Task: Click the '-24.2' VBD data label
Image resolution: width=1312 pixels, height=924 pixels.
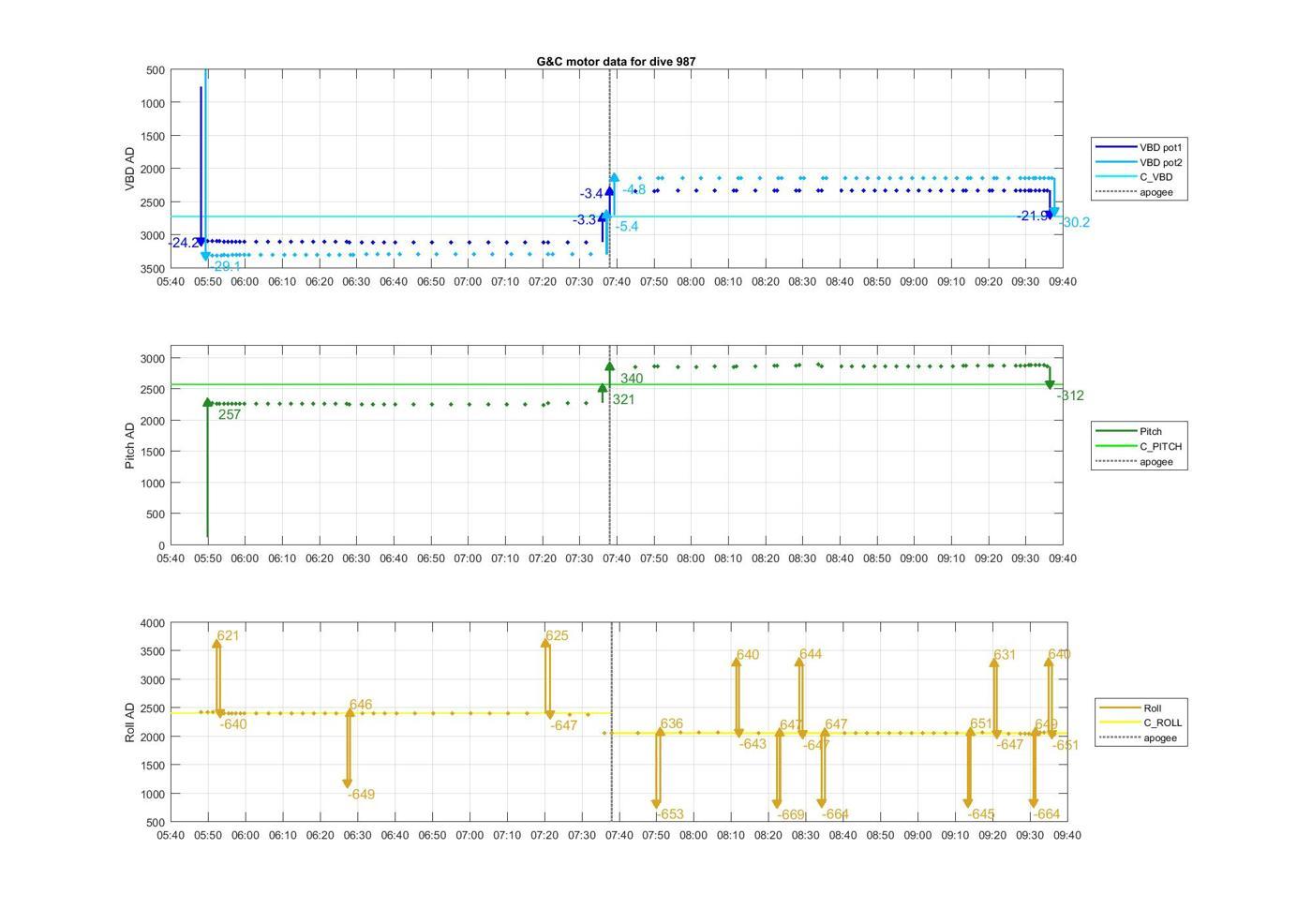Action: click(x=183, y=243)
